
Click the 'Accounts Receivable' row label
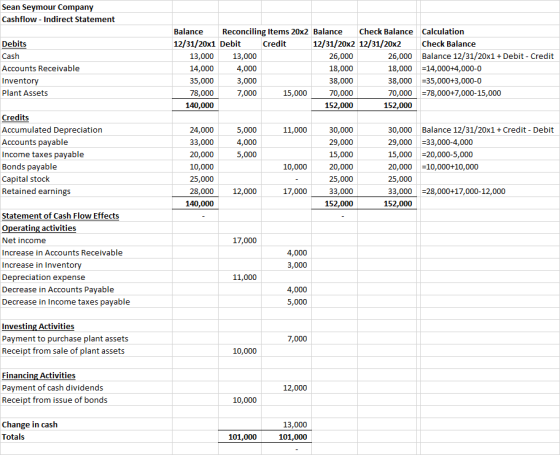pos(41,69)
